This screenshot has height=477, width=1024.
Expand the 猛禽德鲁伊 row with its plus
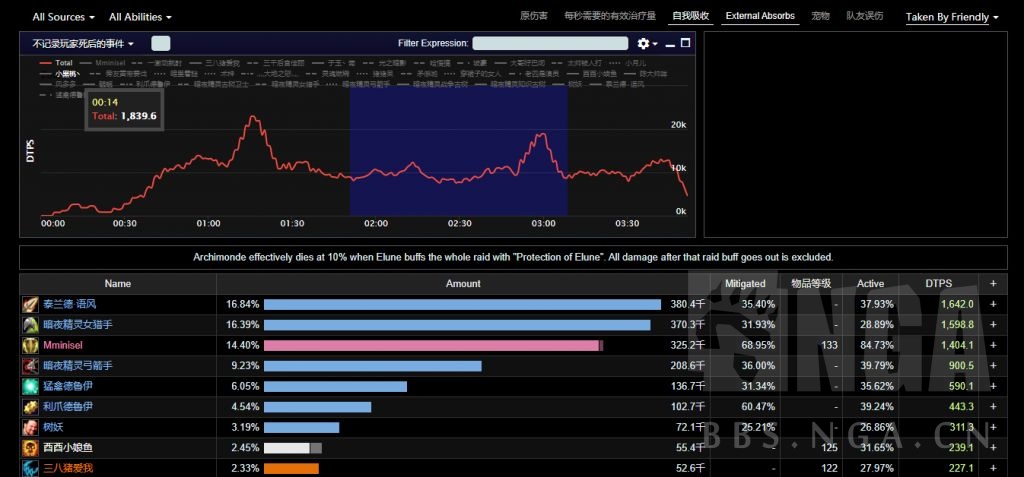[x=993, y=386]
